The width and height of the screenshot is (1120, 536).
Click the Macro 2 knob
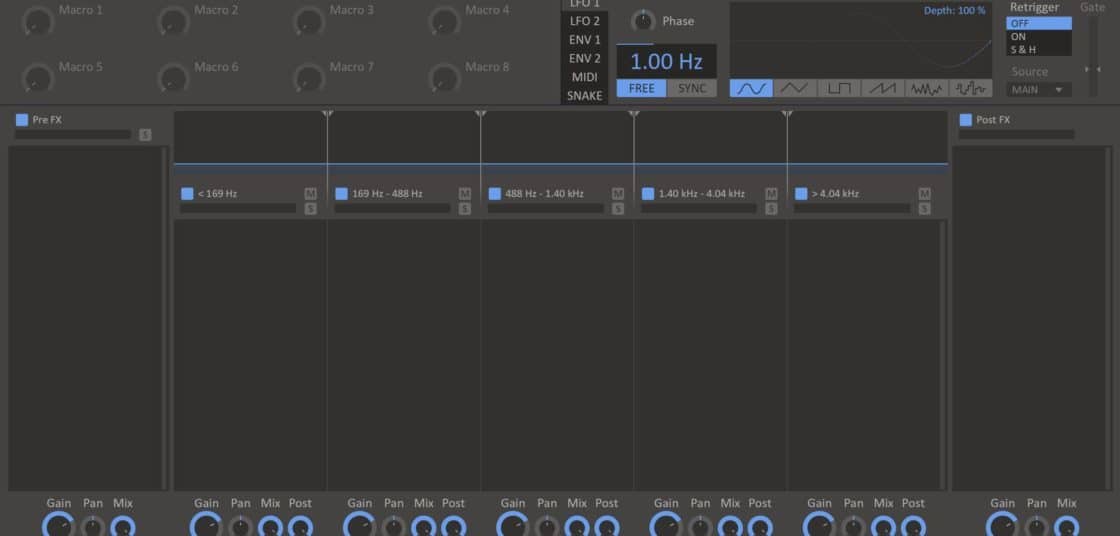pyautogui.click(x=174, y=21)
